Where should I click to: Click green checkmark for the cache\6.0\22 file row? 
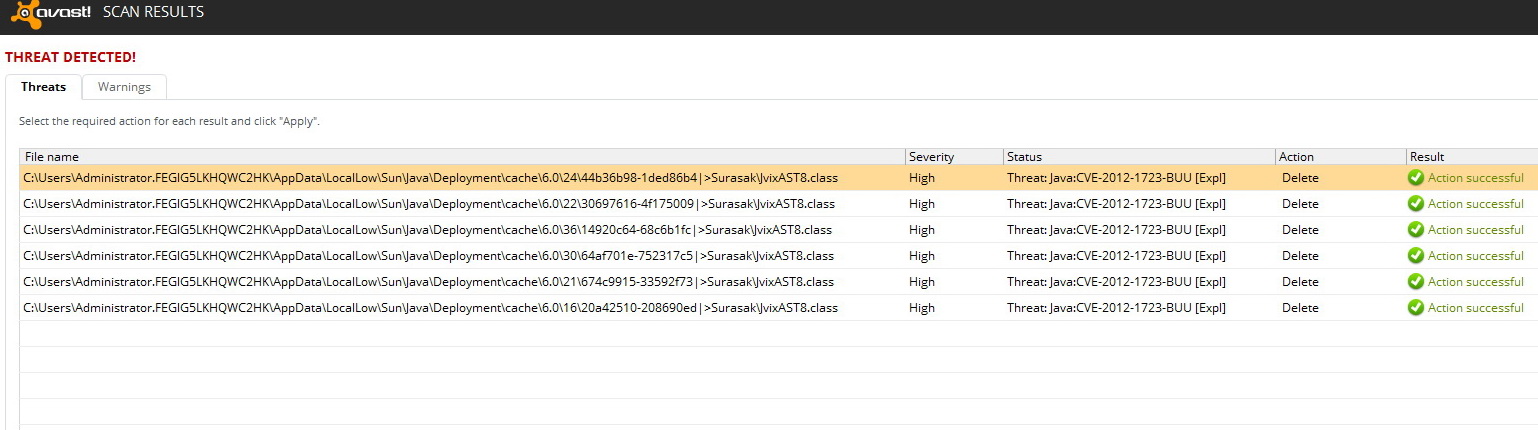click(x=1415, y=204)
